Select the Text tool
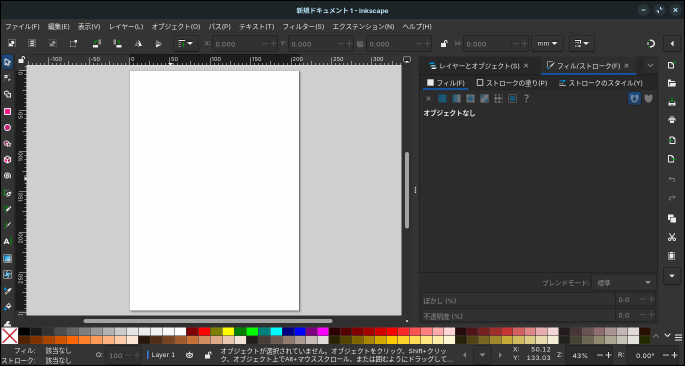The height and width of the screenshot is (366, 685). 7,242
